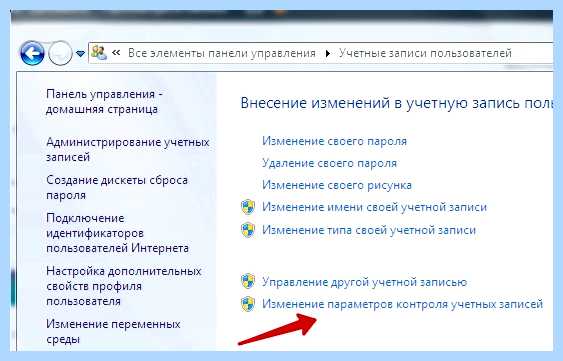Click 'Изменение параметров контроля учетных записей' link
The image size is (563, 361).
pos(403,304)
